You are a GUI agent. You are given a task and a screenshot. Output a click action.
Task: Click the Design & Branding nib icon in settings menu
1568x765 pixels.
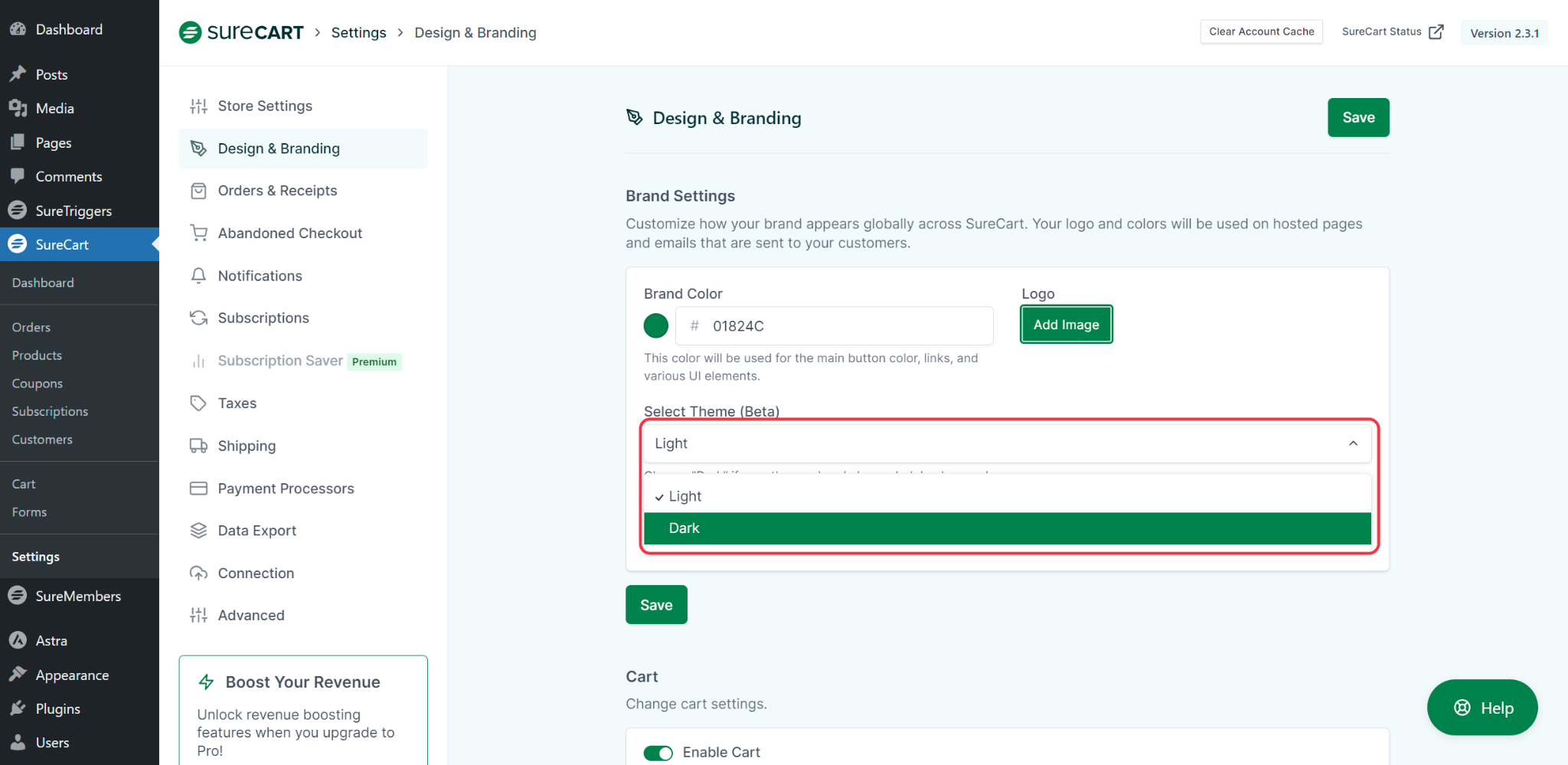198,149
